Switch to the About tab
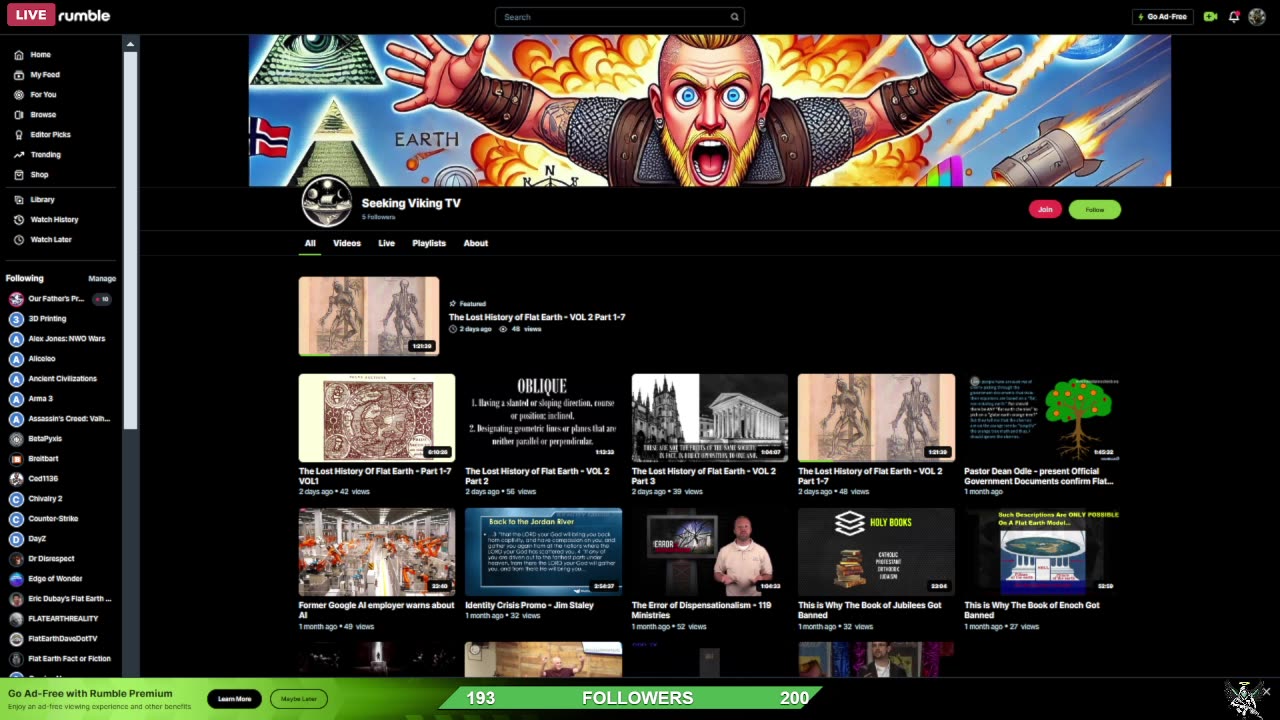1280x720 pixels. point(476,243)
